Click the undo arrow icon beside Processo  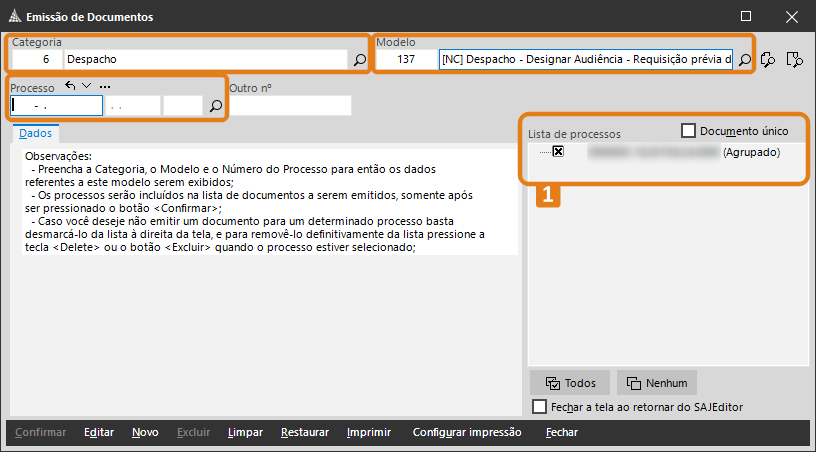[x=70, y=87]
